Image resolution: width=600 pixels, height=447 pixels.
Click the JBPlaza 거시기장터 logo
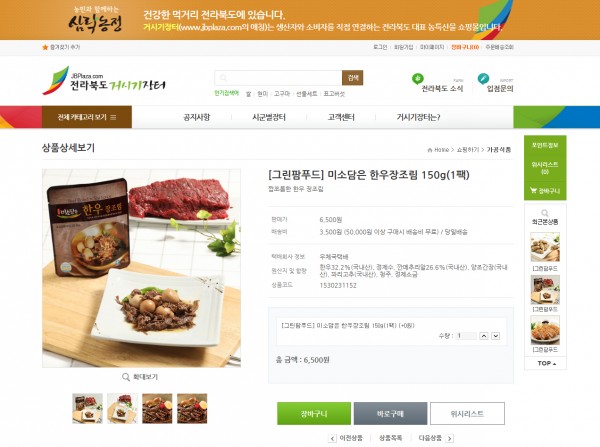[x=104, y=81]
